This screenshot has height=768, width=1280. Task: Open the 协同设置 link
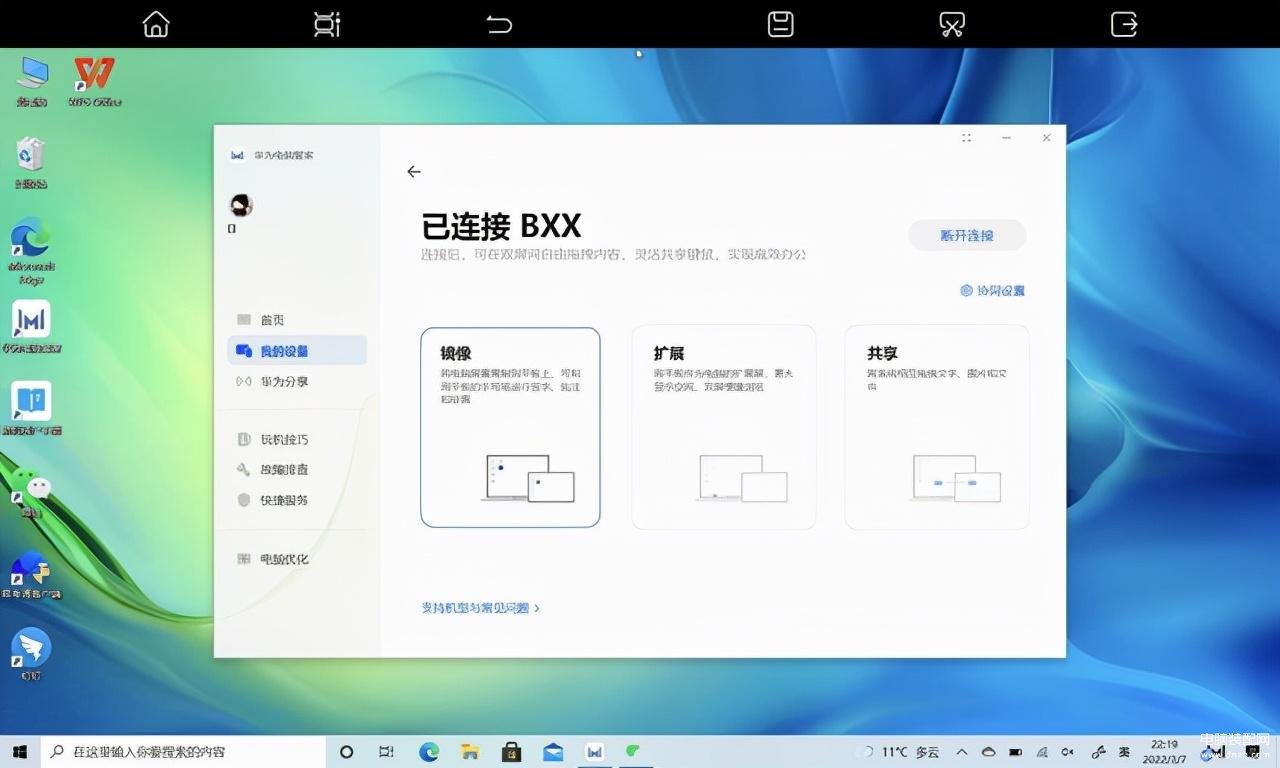pos(993,291)
